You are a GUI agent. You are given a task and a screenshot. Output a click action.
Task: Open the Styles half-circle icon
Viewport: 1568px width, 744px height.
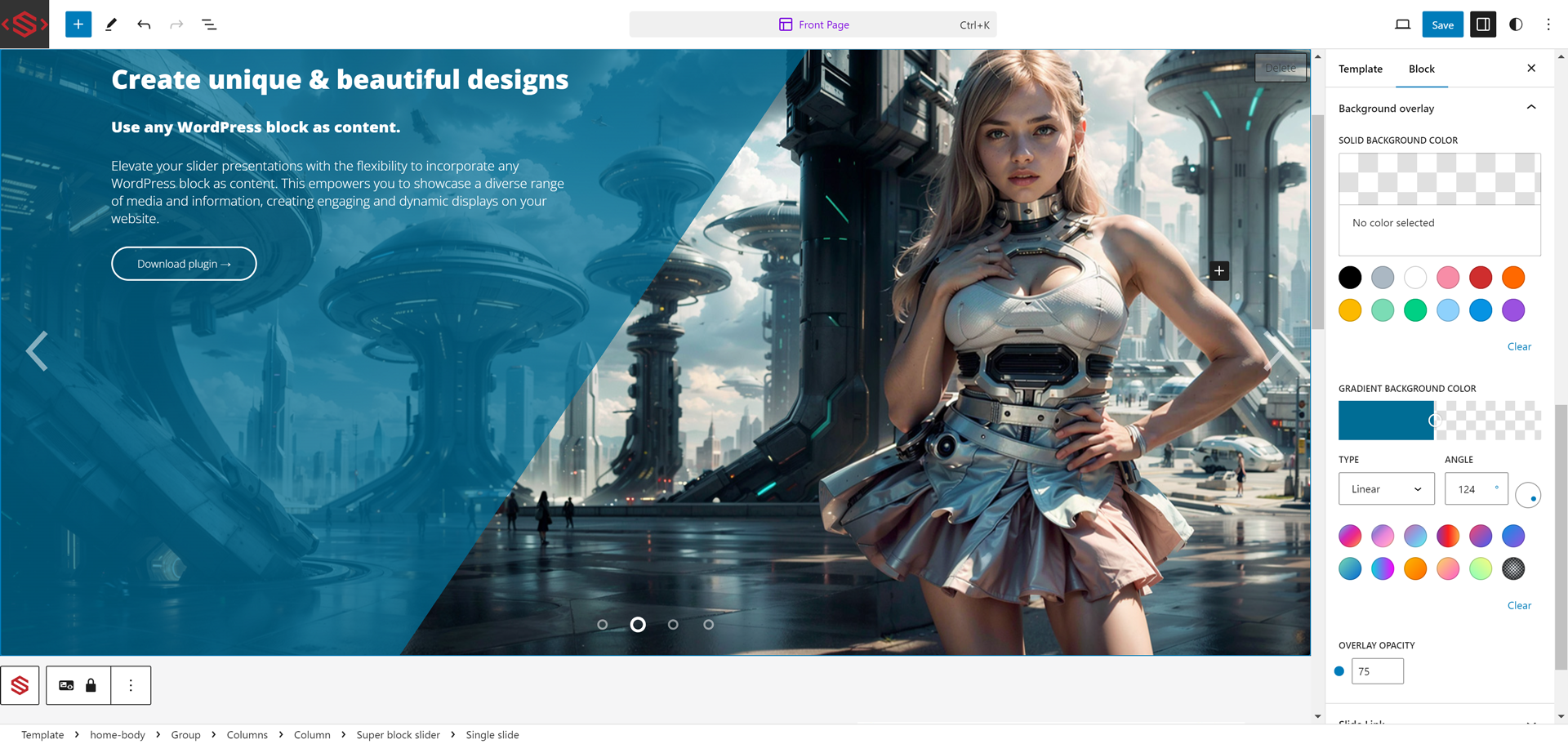click(1516, 25)
